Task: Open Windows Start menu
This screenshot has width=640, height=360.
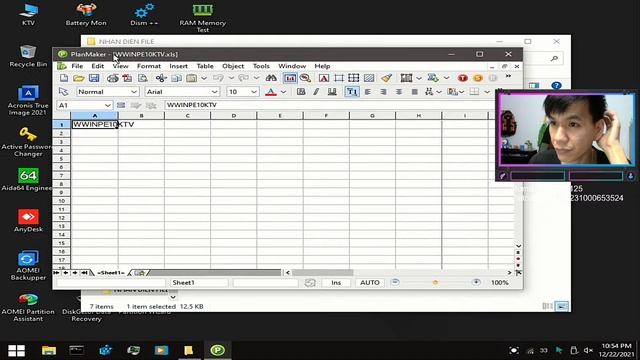Action: (17, 350)
